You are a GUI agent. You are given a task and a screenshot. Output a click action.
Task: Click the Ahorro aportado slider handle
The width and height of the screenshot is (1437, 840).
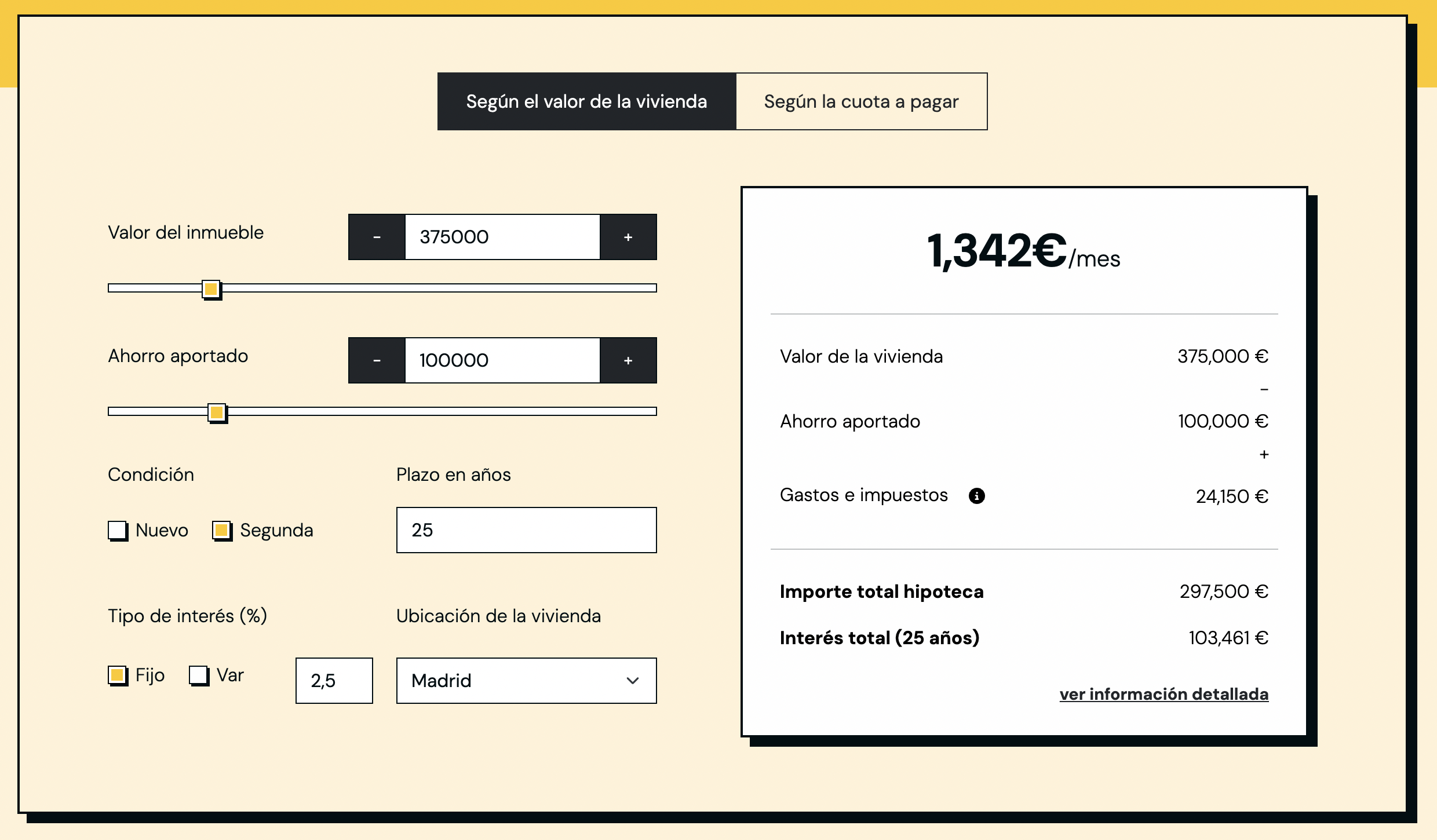coord(217,412)
